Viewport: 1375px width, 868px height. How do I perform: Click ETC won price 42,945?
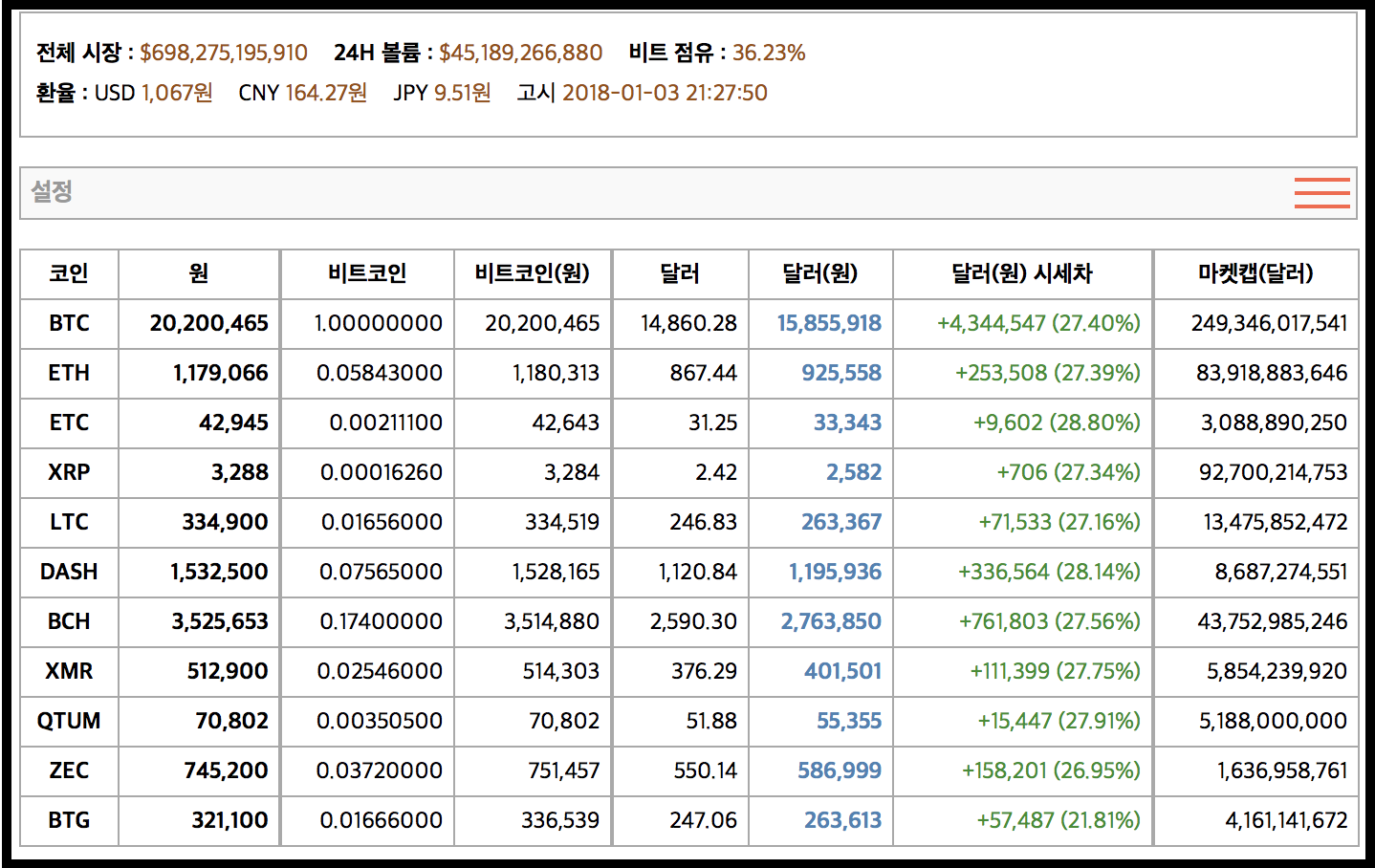(x=234, y=423)
